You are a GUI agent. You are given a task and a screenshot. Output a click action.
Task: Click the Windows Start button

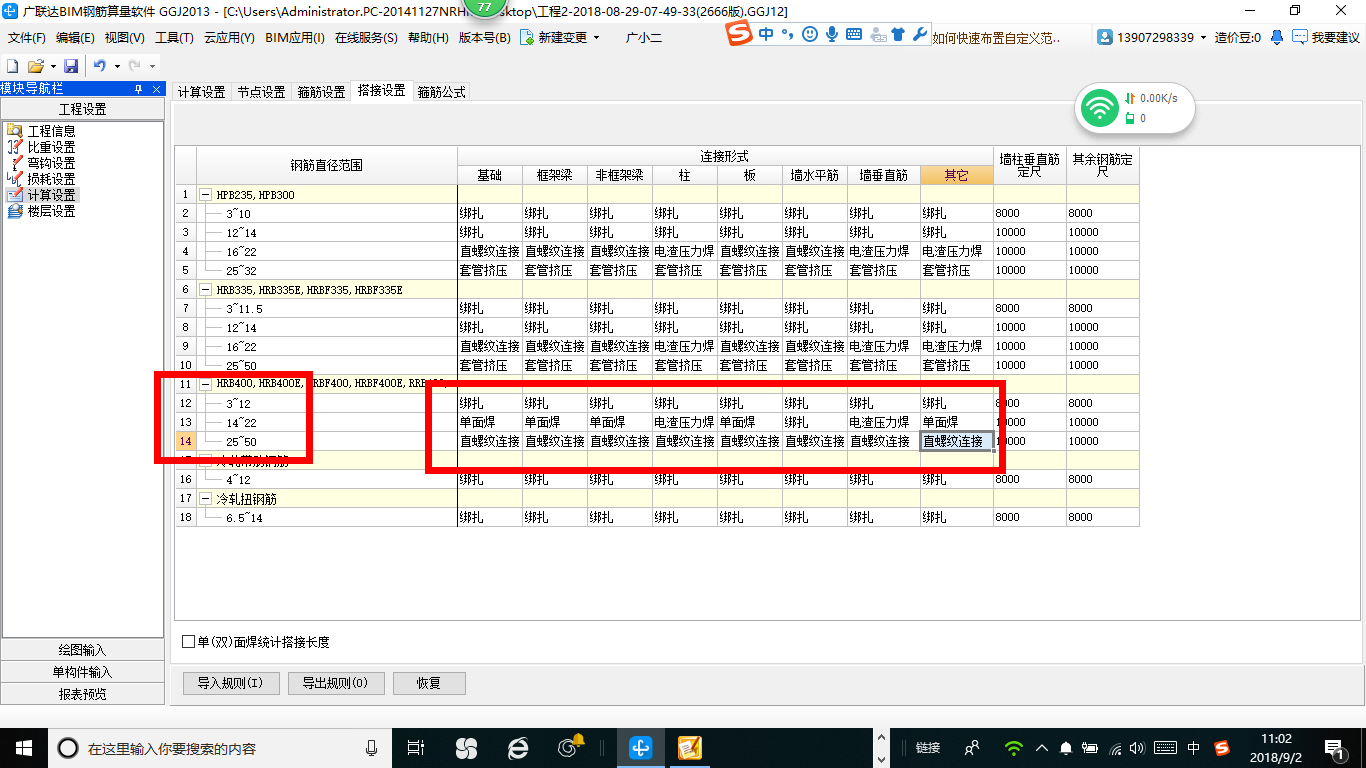pyautogui.click(x=23, y=747)
